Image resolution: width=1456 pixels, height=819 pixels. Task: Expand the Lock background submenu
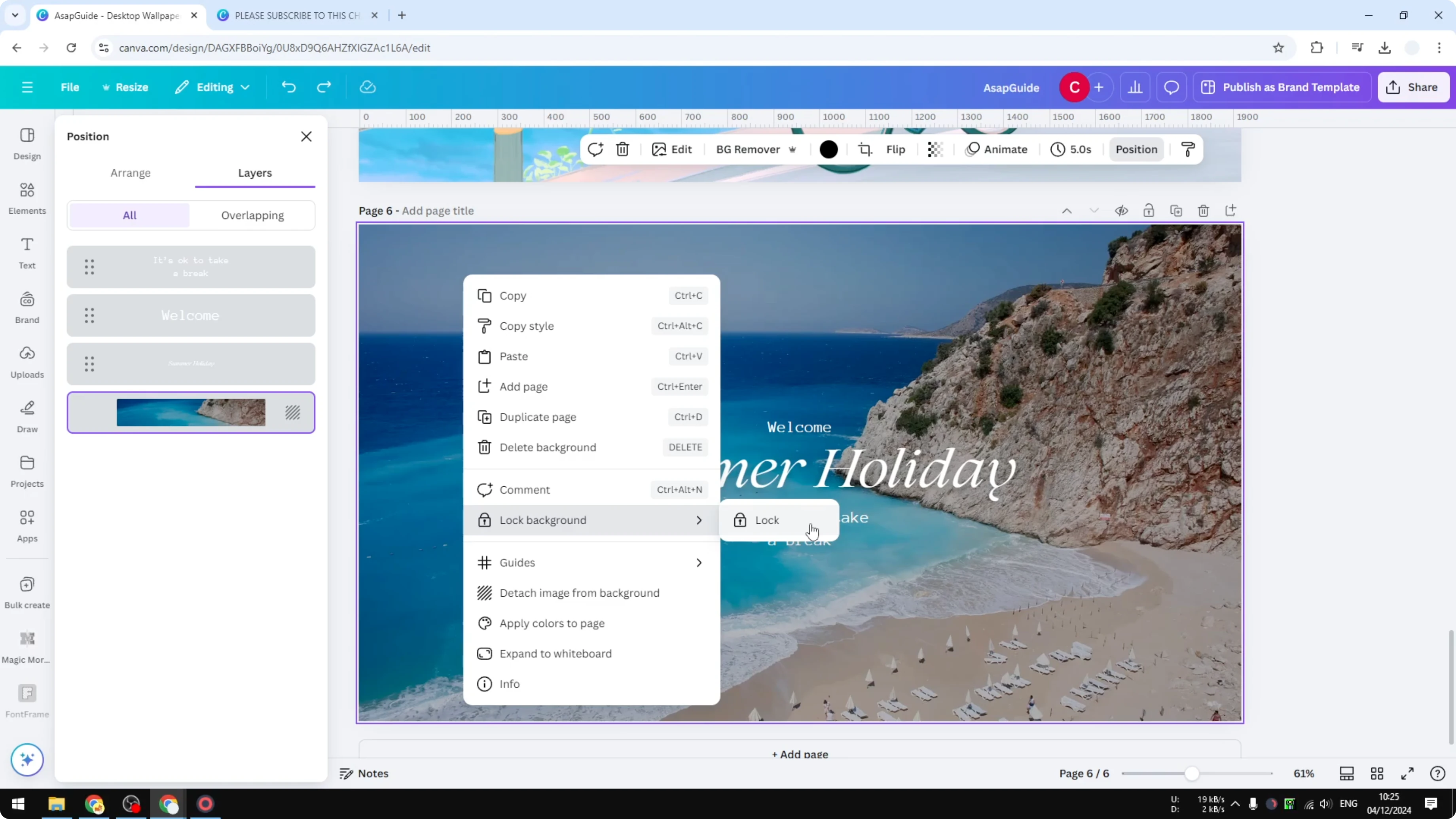699,520
